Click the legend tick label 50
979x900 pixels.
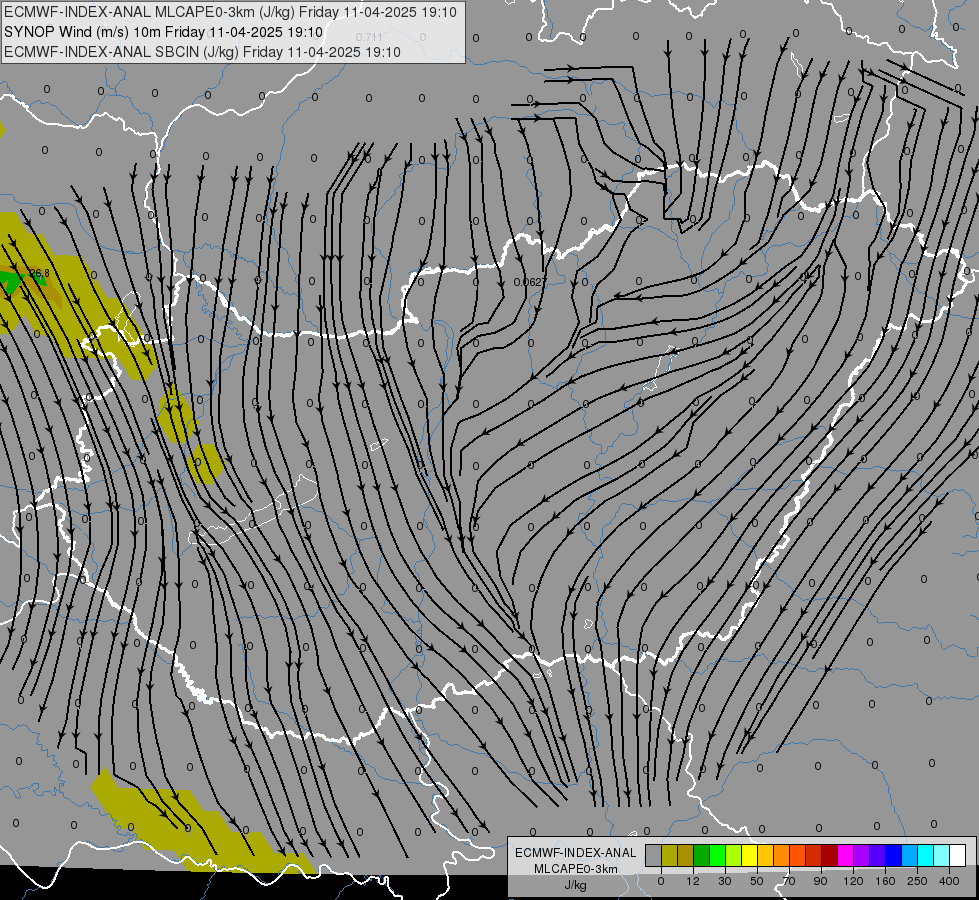(x=757, y=881)
